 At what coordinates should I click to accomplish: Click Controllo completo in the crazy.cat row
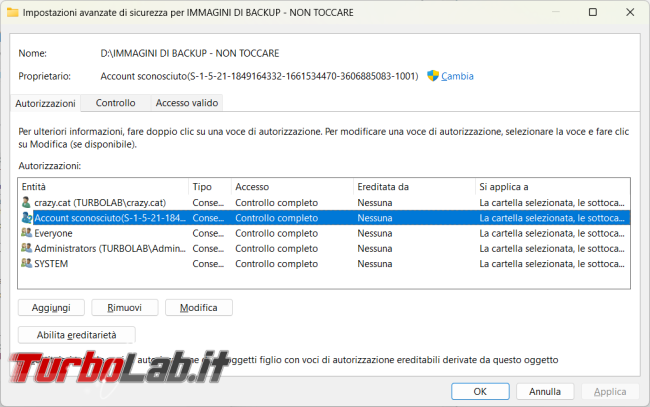click(276, 203)
